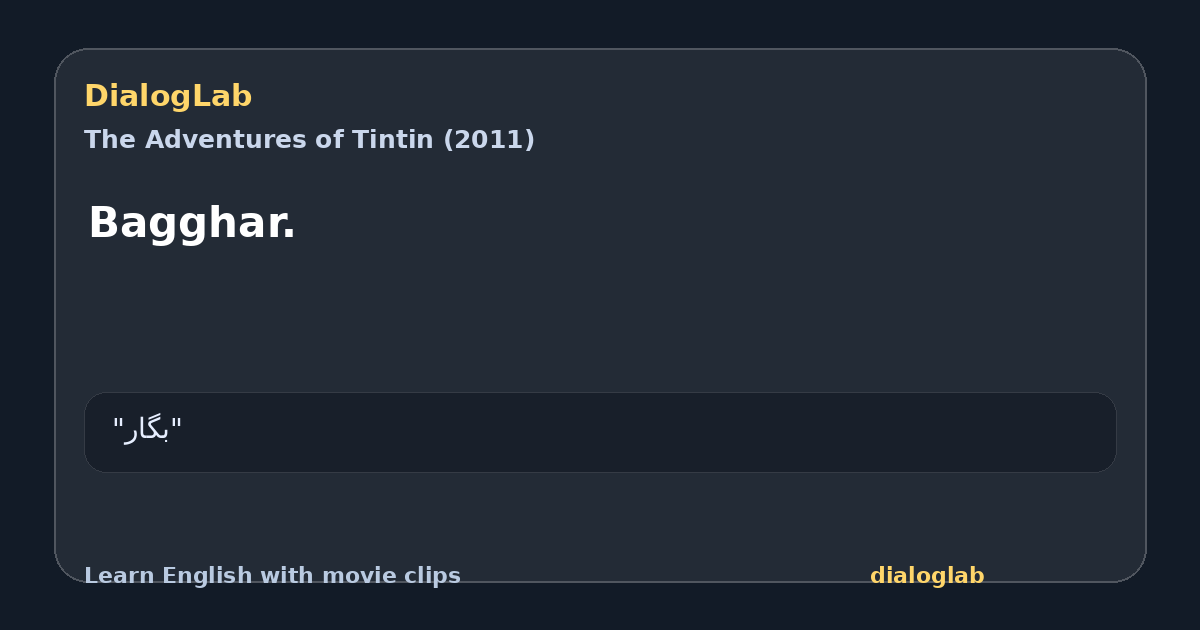The height and width of the screenshot is (630, 1200).
Task: Click the Lab part of the logo
Action: (x=222, y=96)
